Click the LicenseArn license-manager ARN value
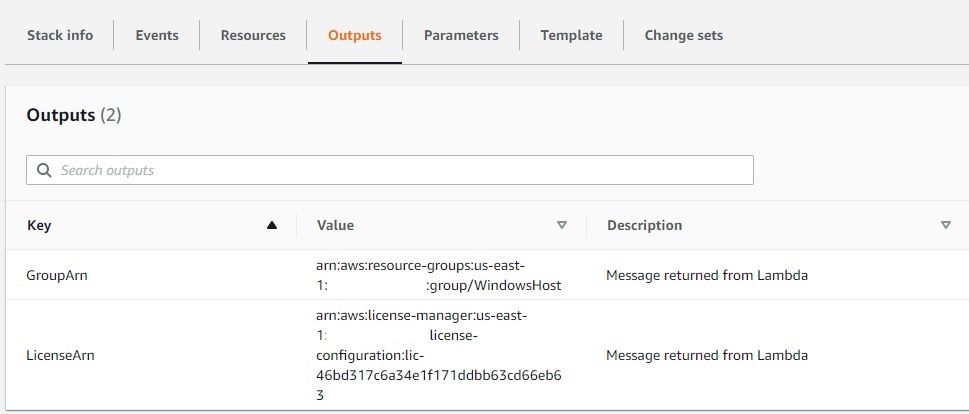 click(439, 355)
